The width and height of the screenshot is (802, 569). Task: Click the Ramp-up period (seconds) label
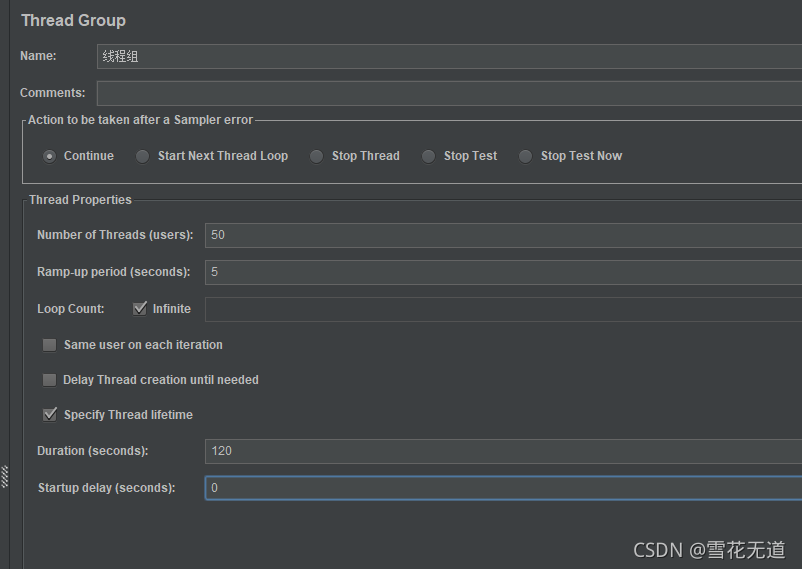(114, 272)
